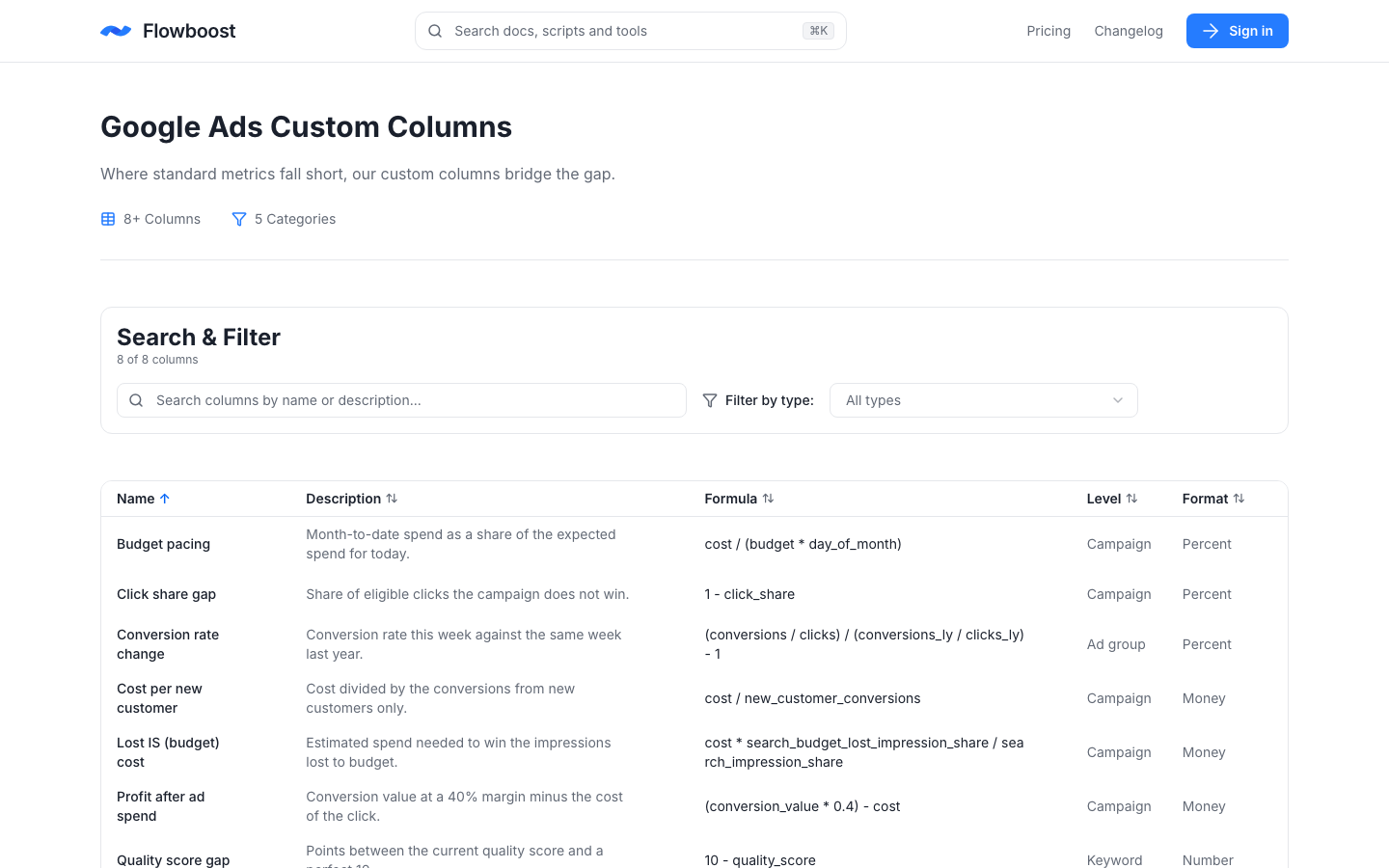
Task: Click the formula cost / (budget * day_of_month)
Action: (803, 544)
